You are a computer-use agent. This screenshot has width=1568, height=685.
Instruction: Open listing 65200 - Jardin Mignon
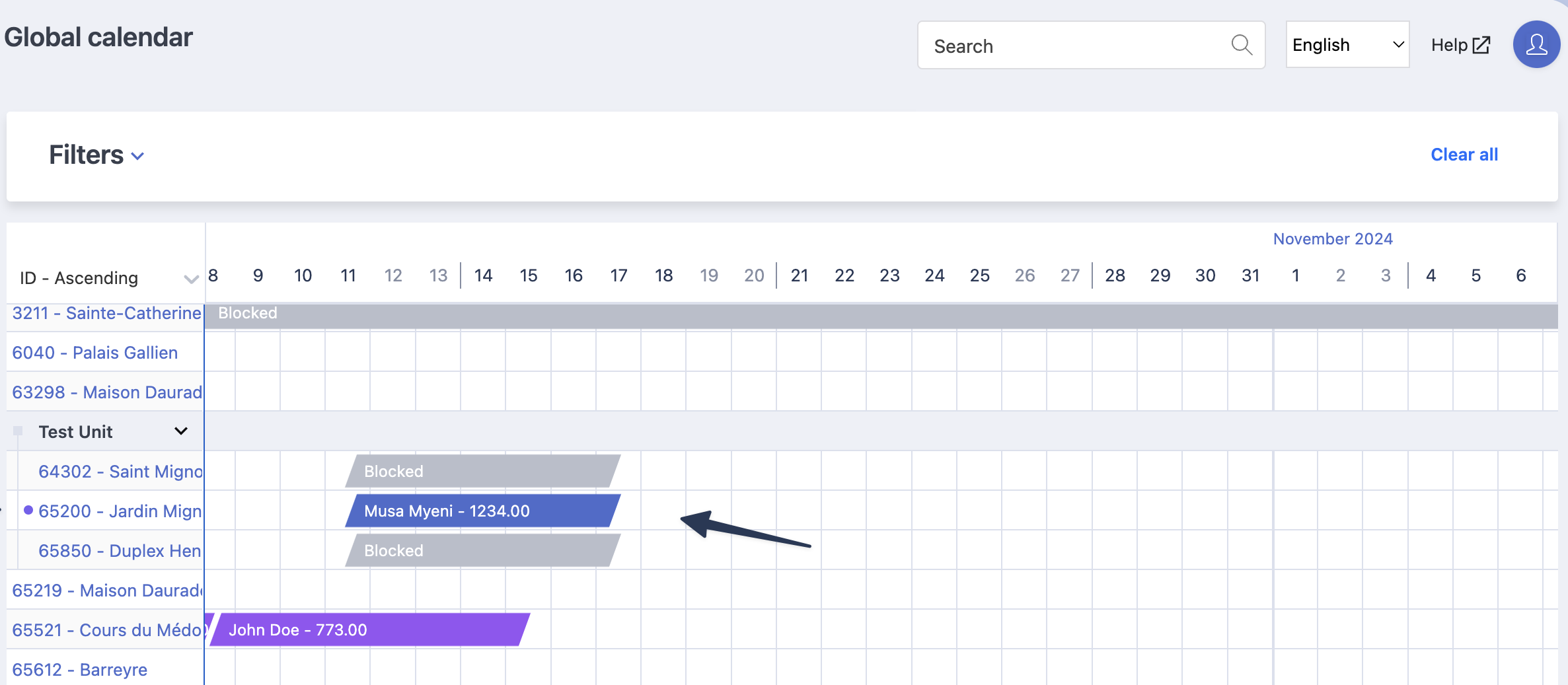tap(120, 511)
